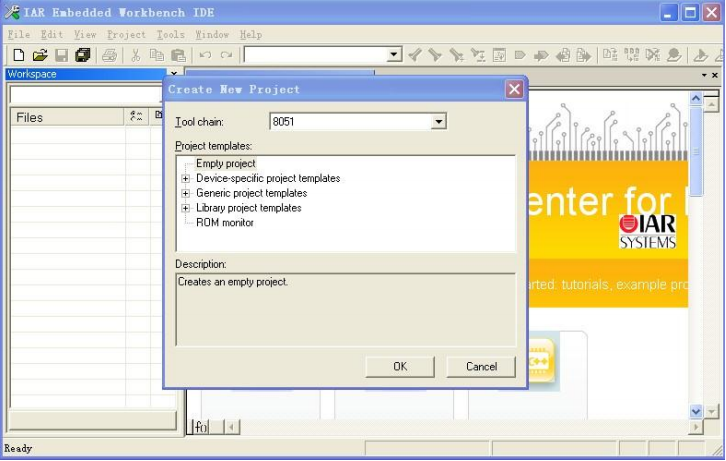Click the Make build toolbar icon

[x=631, y=55]
